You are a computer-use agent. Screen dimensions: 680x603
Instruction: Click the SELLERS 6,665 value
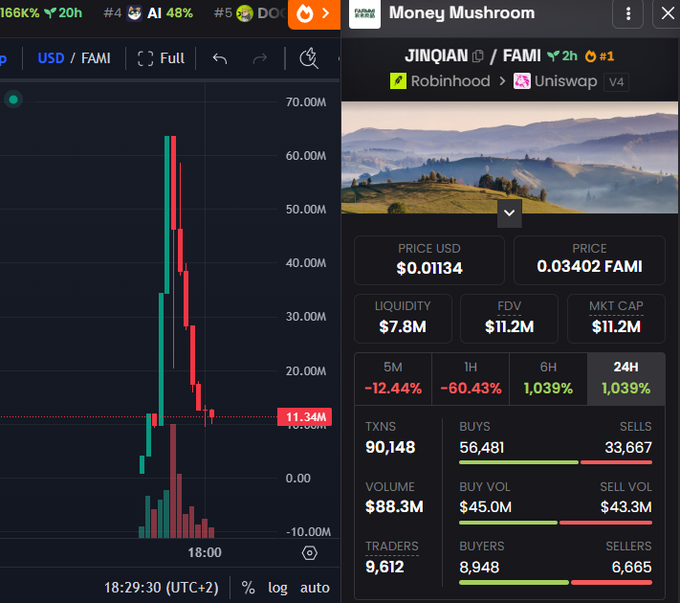click(x=631, y=567)
